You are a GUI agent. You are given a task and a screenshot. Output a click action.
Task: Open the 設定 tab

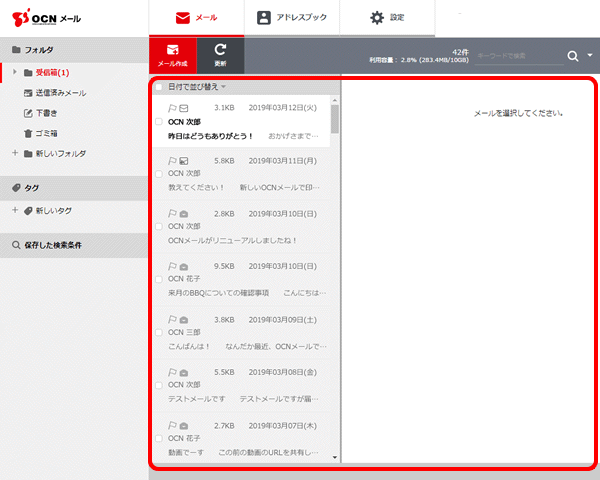(x=387, y=18)
